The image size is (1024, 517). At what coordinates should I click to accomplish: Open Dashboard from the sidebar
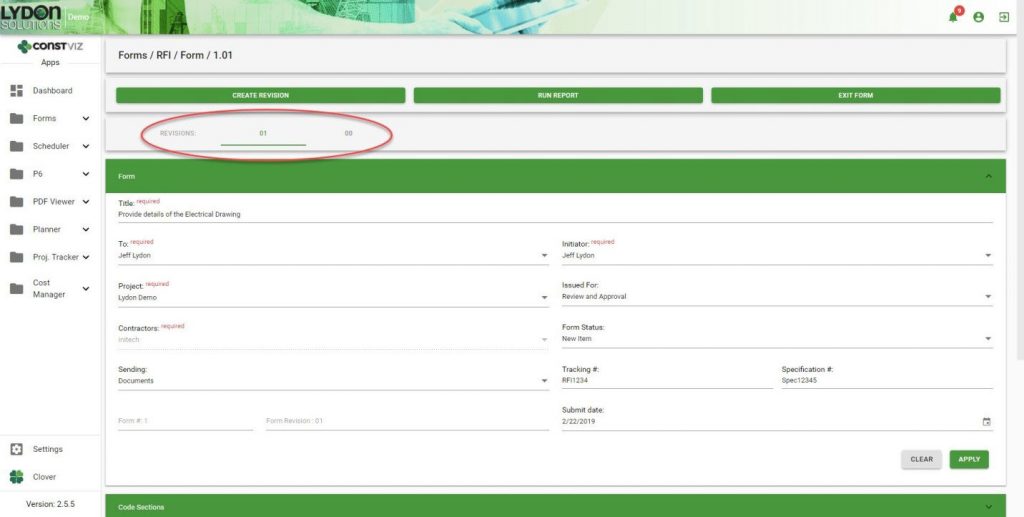coord(52,91)
